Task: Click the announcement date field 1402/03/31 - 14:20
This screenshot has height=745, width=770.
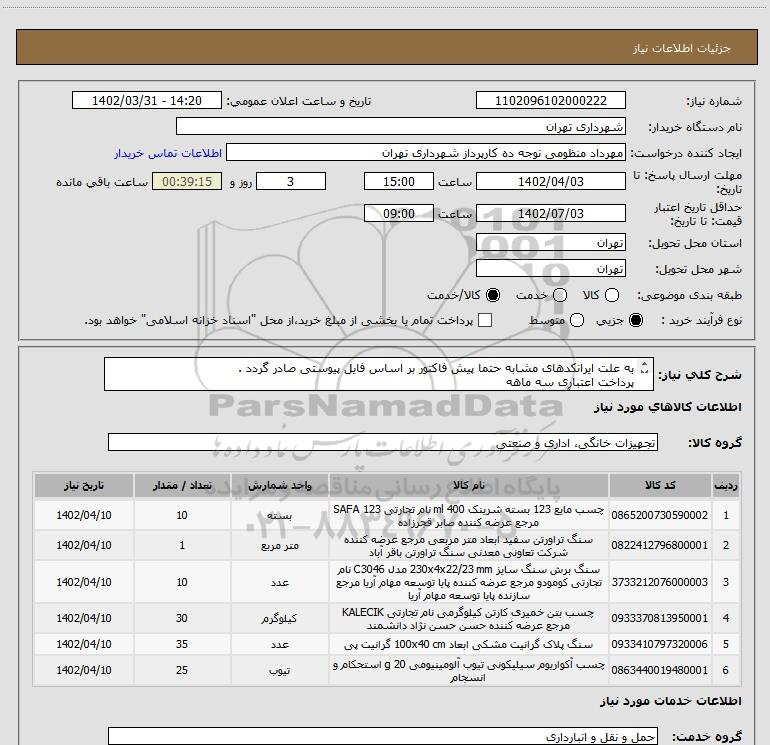Action: (147, 101)
